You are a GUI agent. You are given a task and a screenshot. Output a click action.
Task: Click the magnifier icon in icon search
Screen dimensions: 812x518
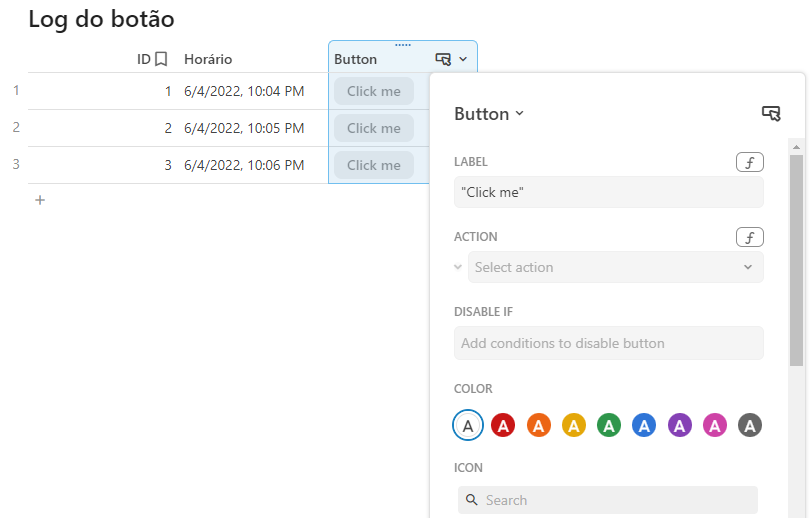tap(471, 500)
